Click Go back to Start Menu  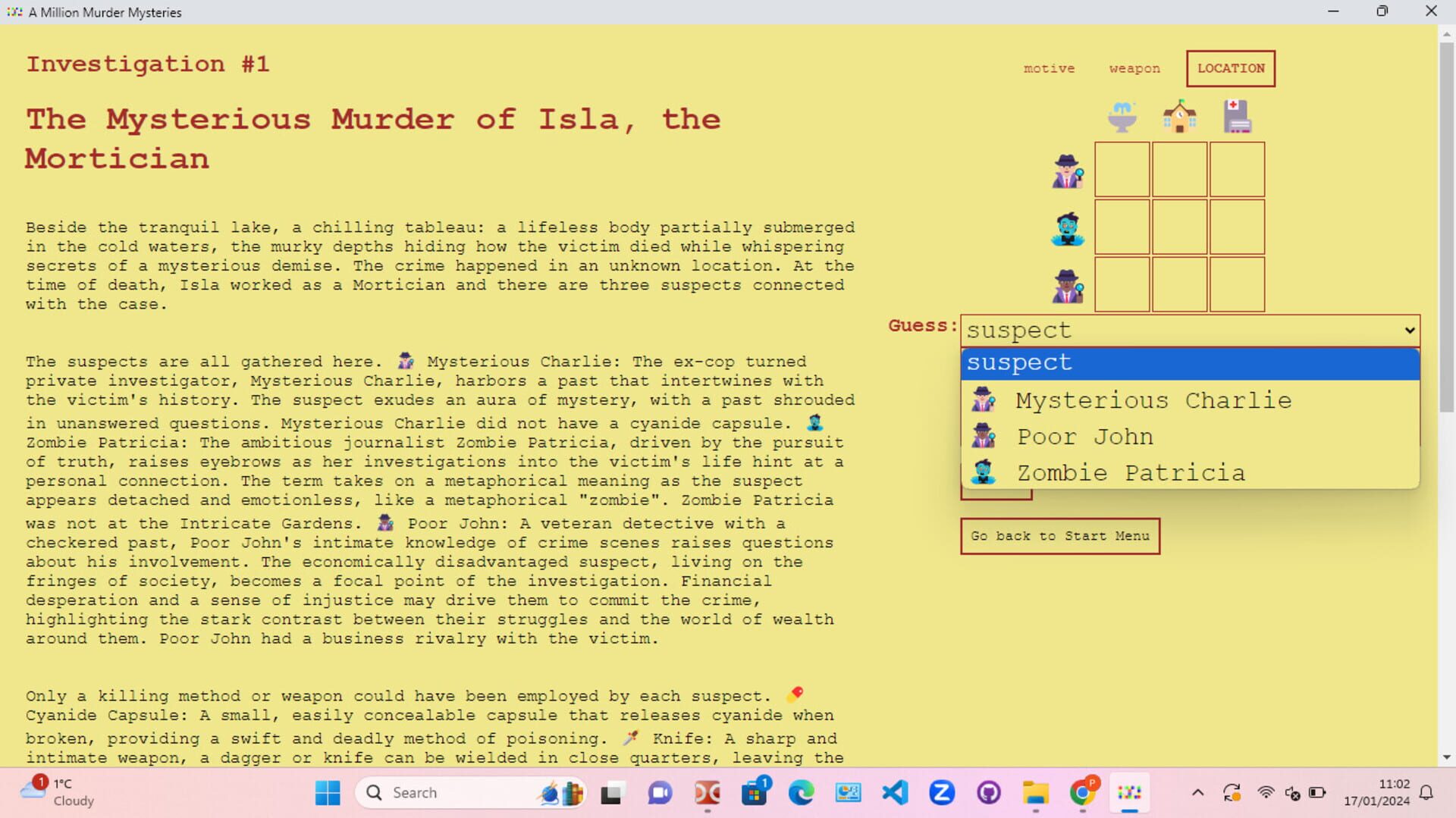click(x=1059, y=536)
